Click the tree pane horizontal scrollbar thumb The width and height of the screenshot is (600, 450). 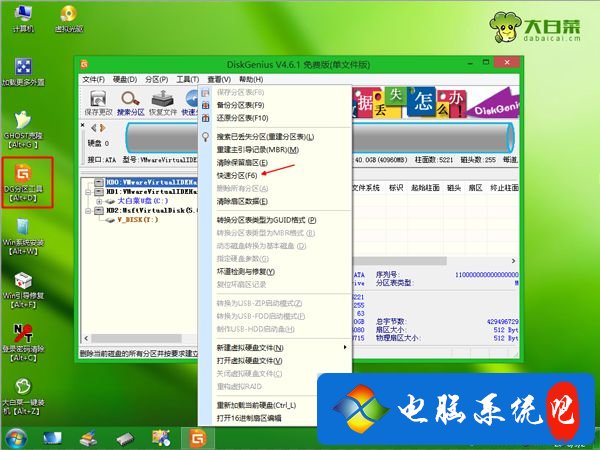click(136, 339)
